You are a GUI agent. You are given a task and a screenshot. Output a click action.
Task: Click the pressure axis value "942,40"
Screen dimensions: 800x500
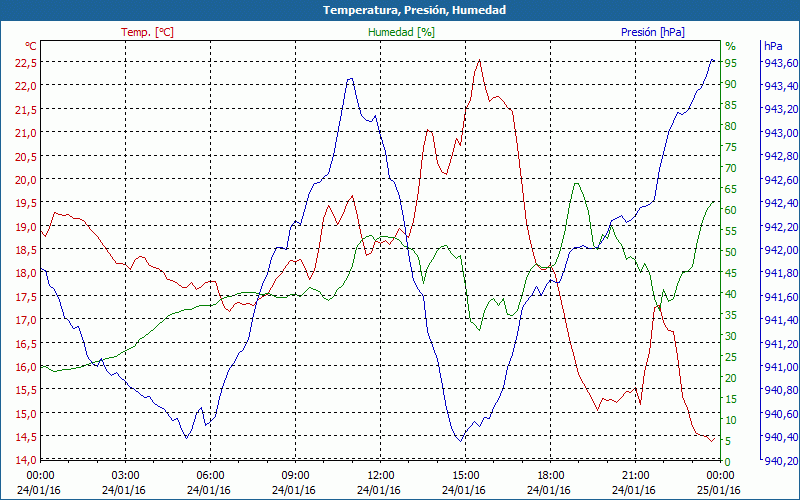[x=781, y=203]
